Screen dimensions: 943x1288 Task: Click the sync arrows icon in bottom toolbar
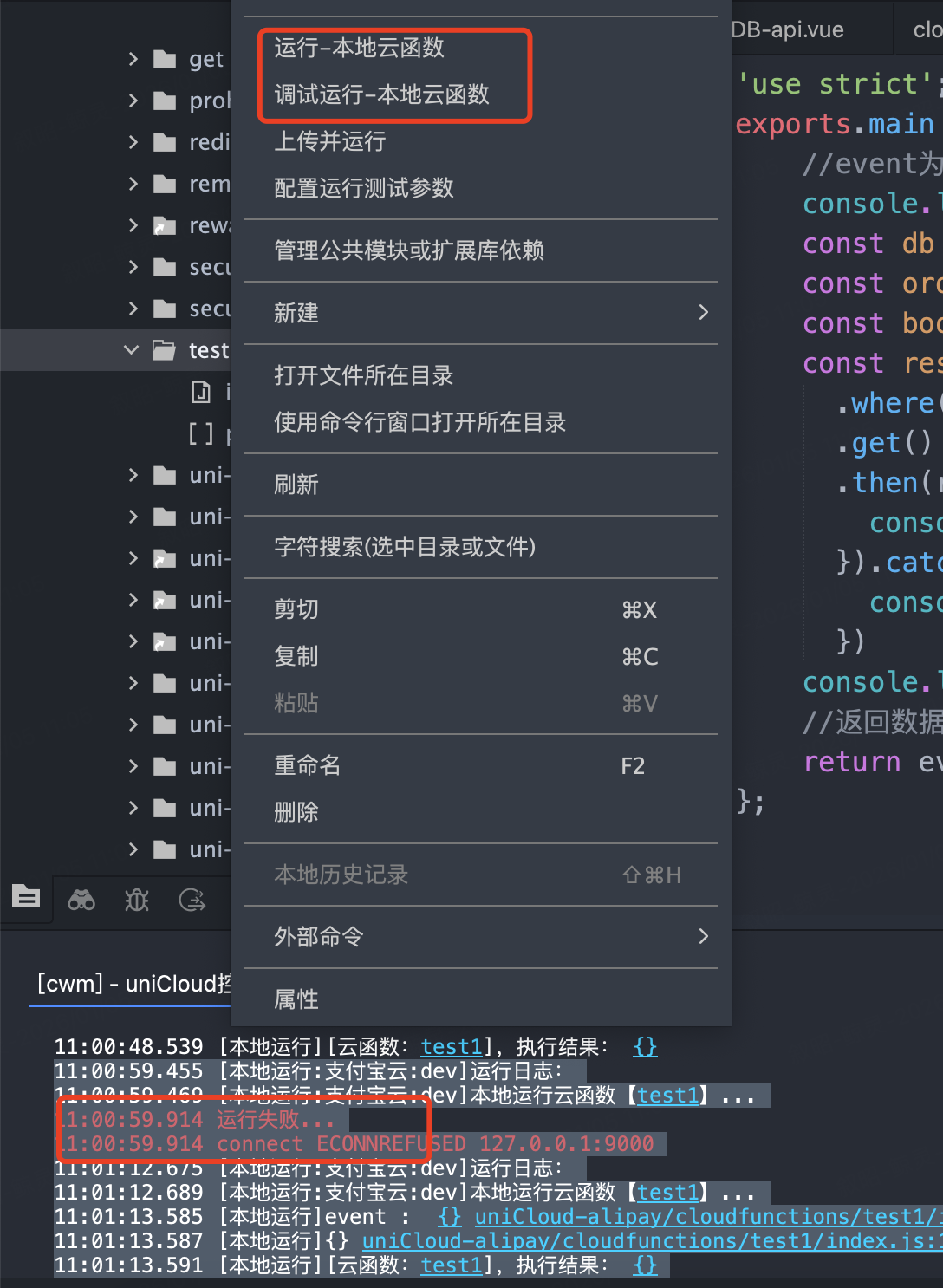pyautogui.click(x=192, y=901)
